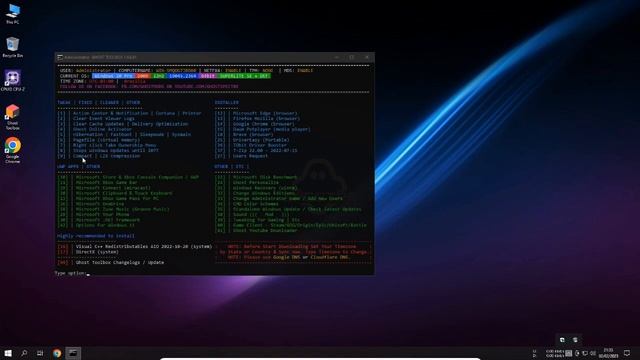
Task: Open taskbar Search magnifier
Action: click(24, 353)
